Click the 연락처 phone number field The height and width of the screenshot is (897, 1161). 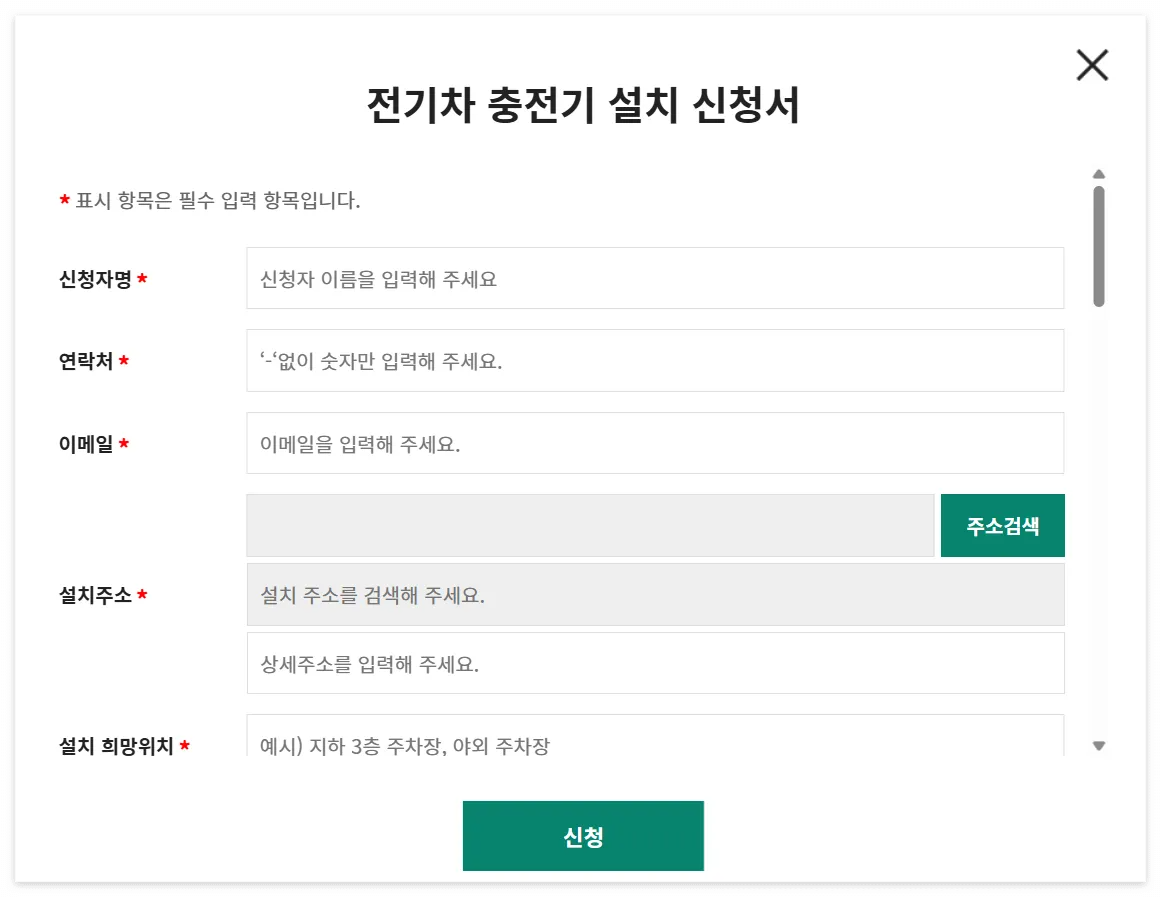655,361
